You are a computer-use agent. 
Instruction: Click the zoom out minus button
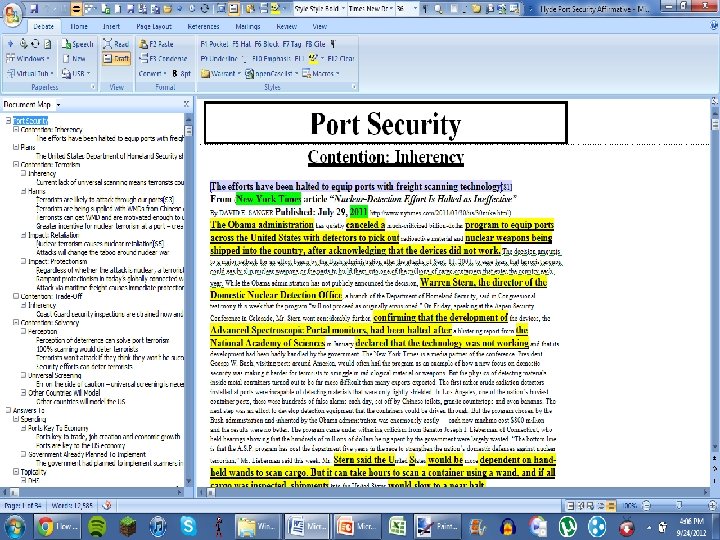pyautogui.click(x=647, y=506)
